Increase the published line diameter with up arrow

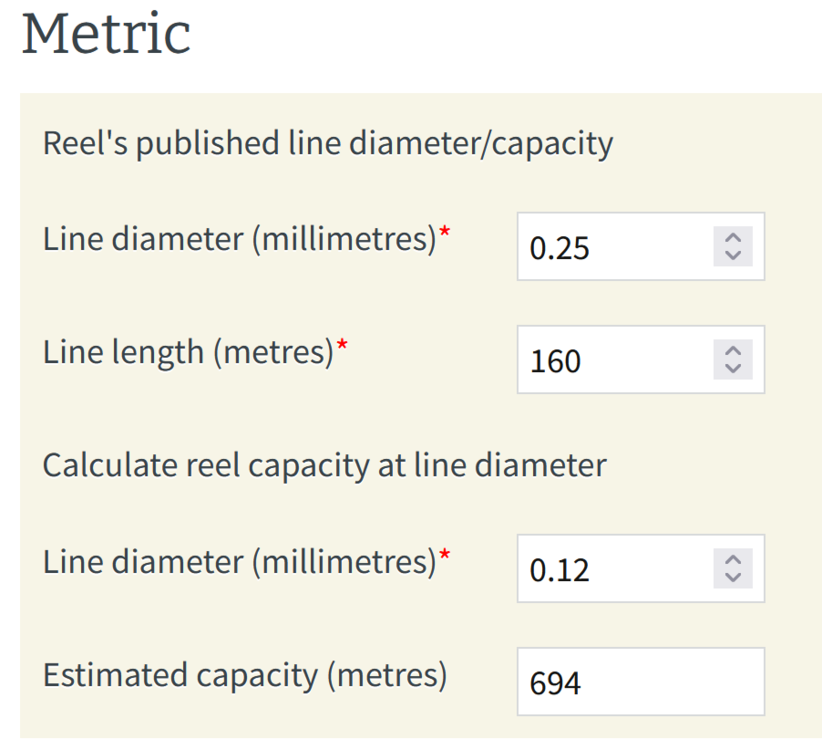click(733, 237)
